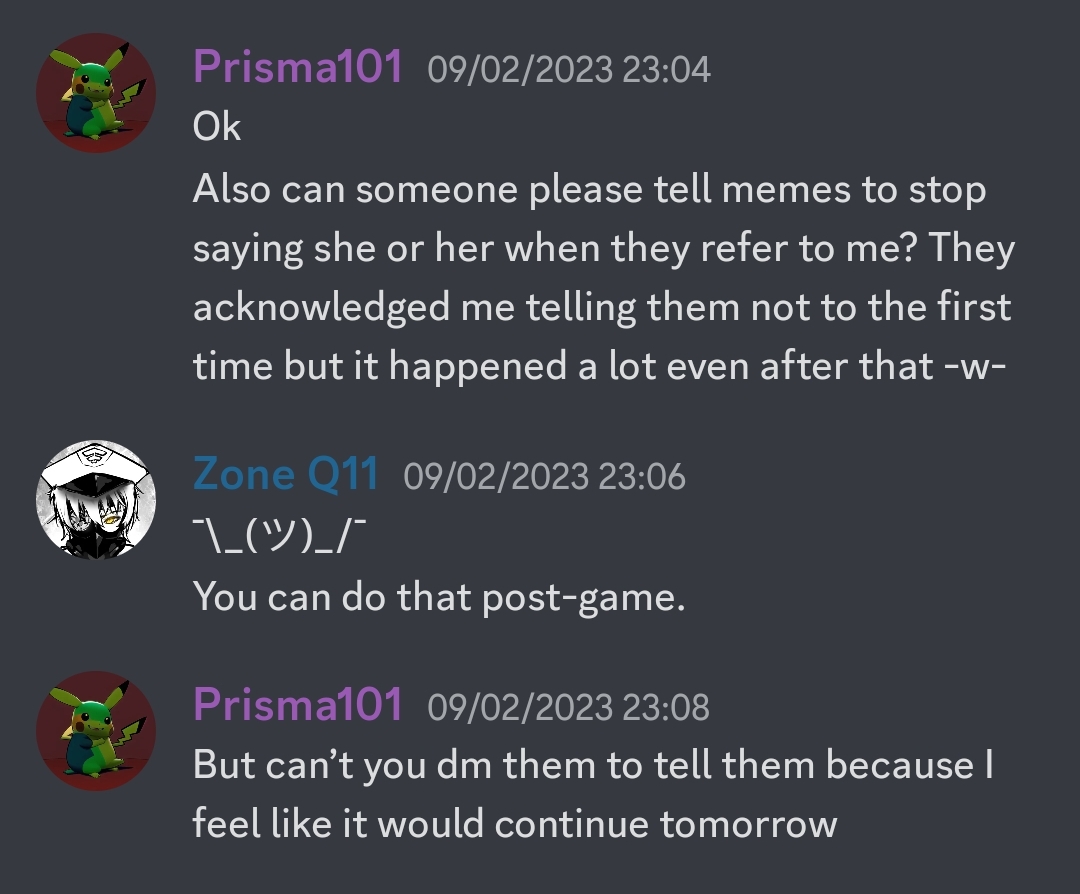1080x894 pixels.
Task: Click the word "post-game" in Zone Q11's reply
Action: tap(584, 598)
